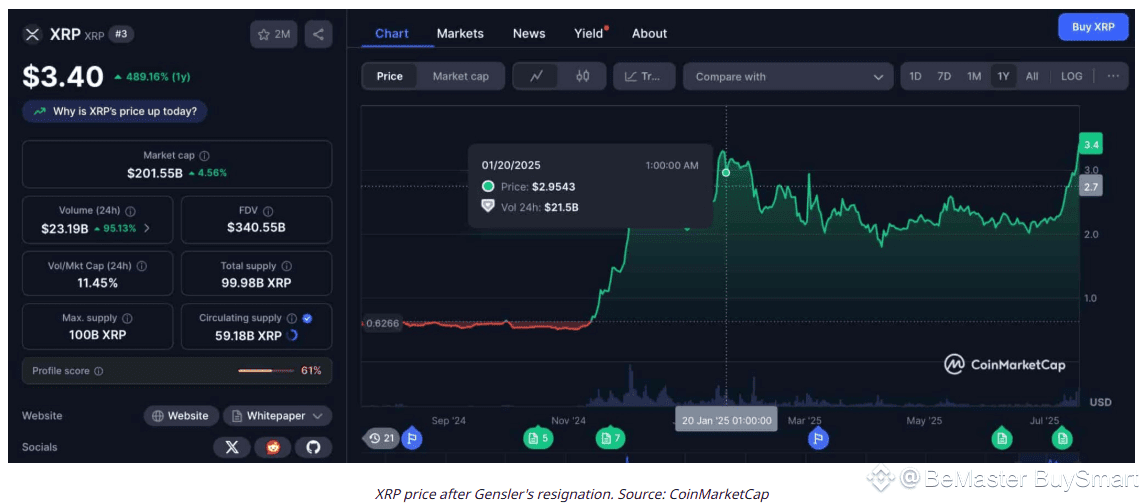Screen dimensions: 1146x503
Task: Click the green document marker near June '25
Action: coord(1001,438)
